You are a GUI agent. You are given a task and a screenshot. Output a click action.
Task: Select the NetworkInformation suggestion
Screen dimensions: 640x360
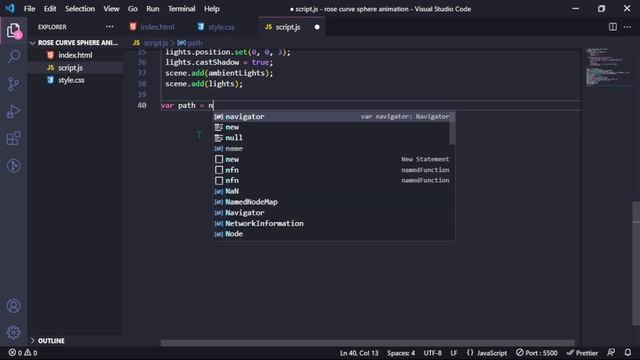tap(333, 223)
